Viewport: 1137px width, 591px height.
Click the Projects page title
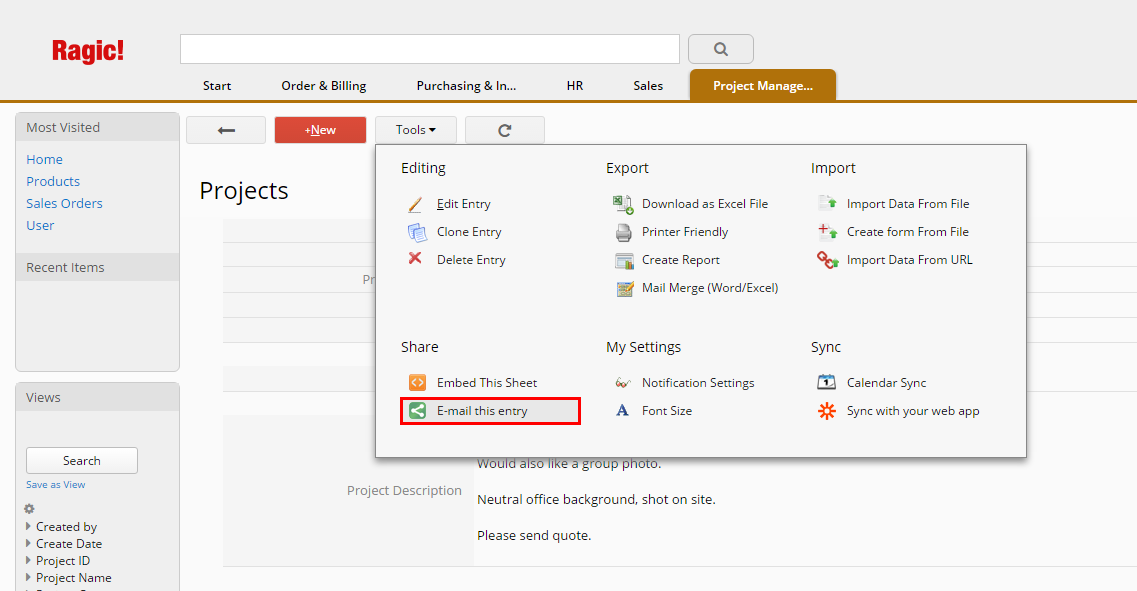(x=244, y=191)
